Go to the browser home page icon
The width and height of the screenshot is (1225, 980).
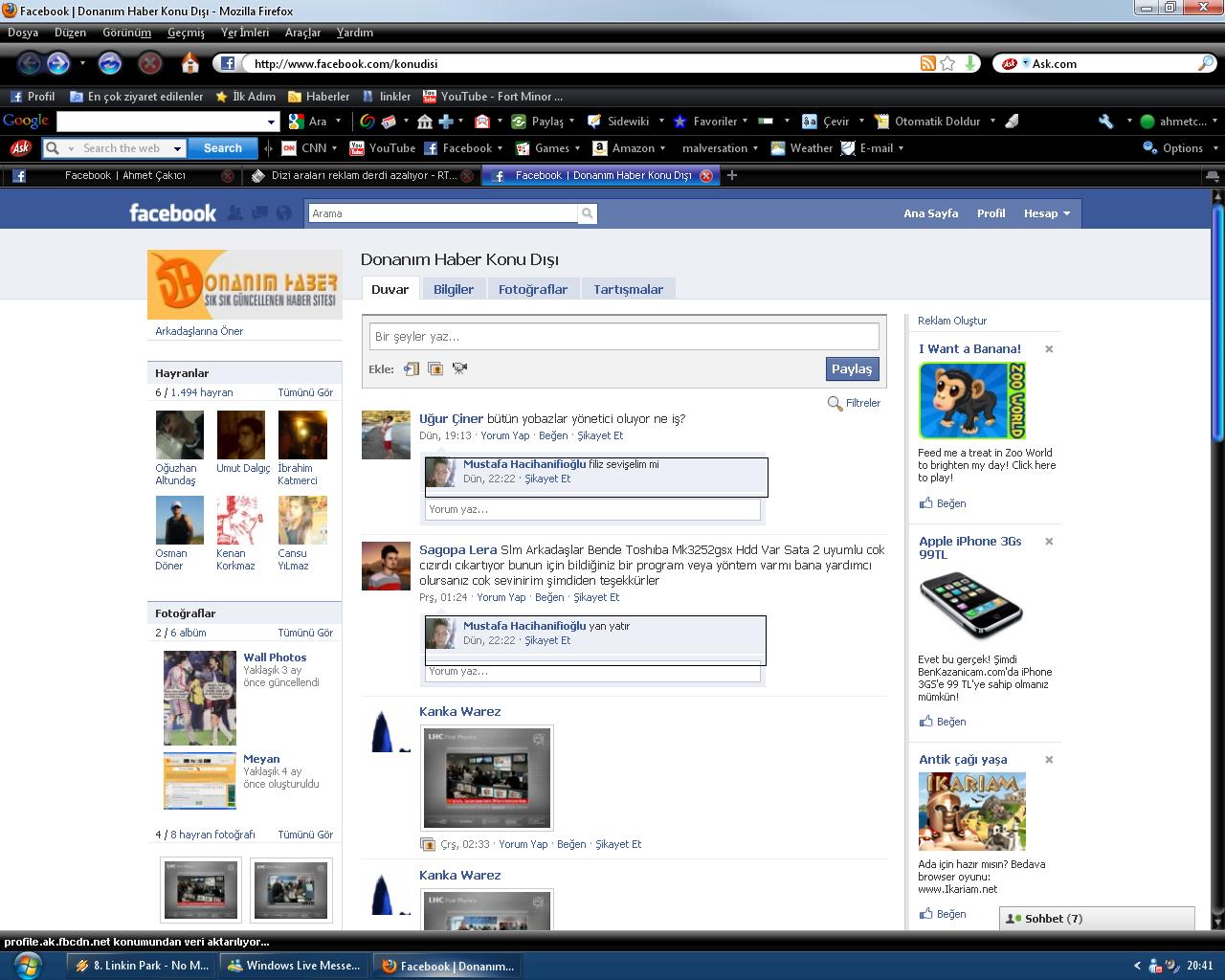point(189,64)
